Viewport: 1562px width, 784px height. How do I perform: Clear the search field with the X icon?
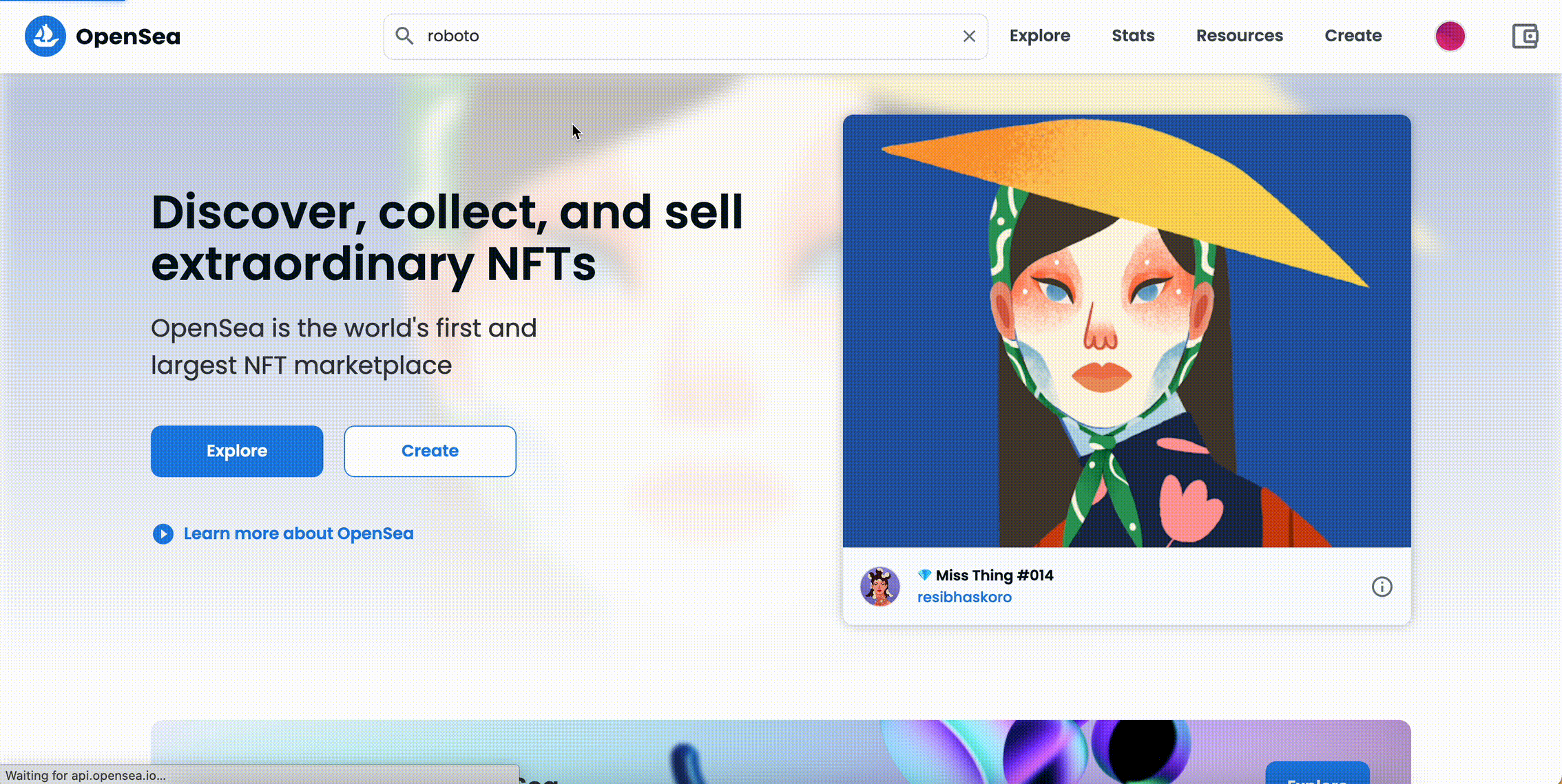click(968, 36)
